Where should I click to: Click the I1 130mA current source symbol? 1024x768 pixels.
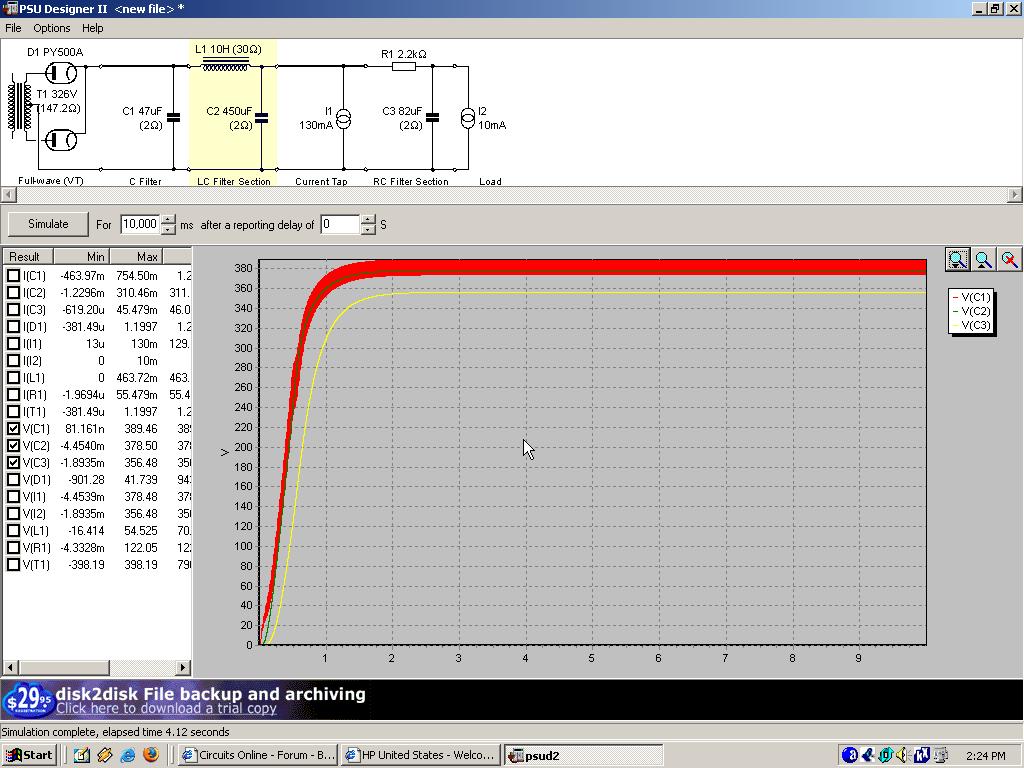(343, 119)
